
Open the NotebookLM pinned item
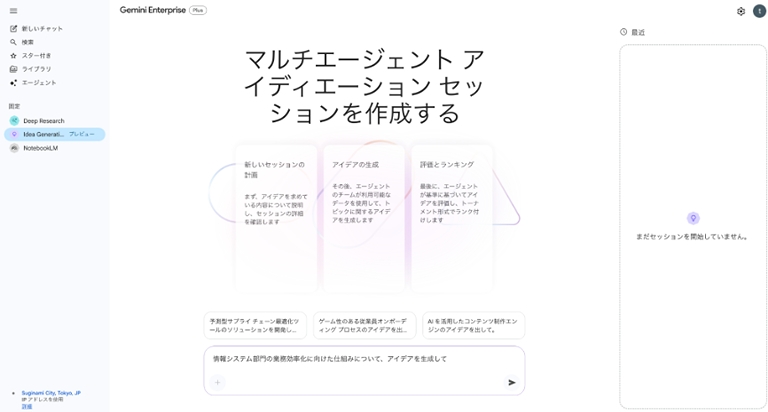(55, 148)
